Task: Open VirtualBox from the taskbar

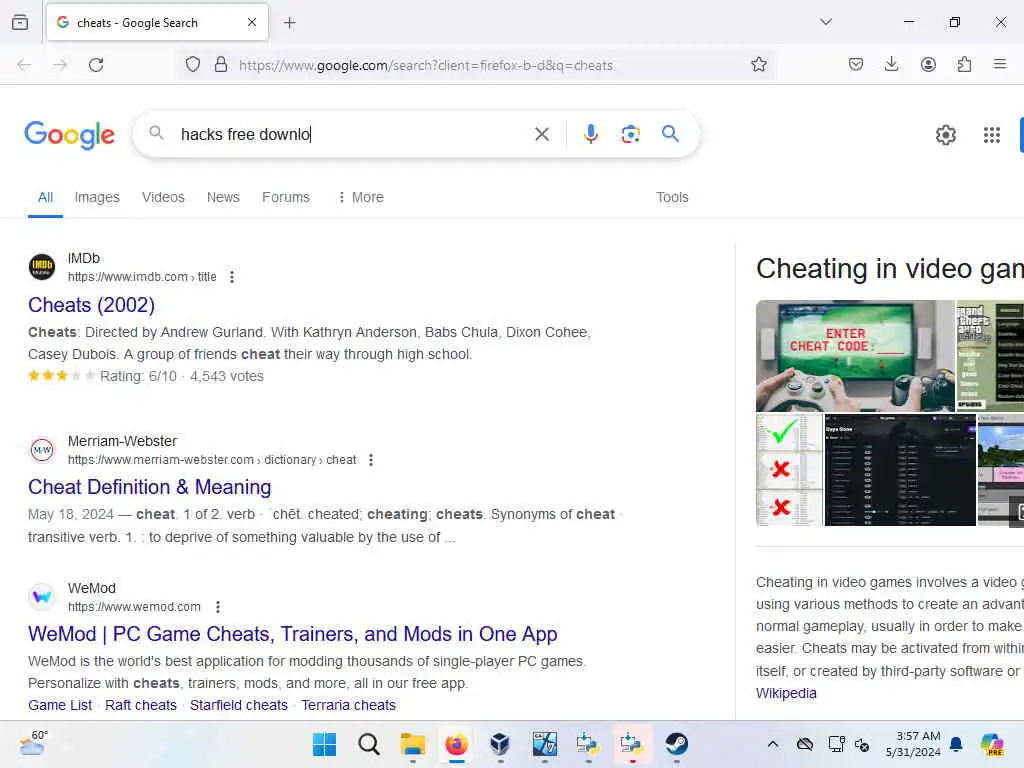Action: tap(500, 744)
